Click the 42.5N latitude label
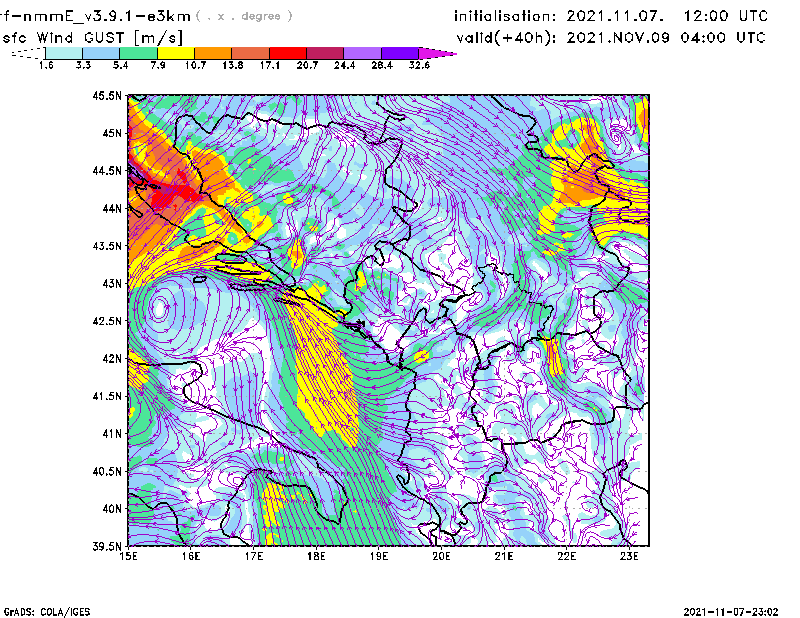The width and height of the screenshot is (800, 618). 107,321
